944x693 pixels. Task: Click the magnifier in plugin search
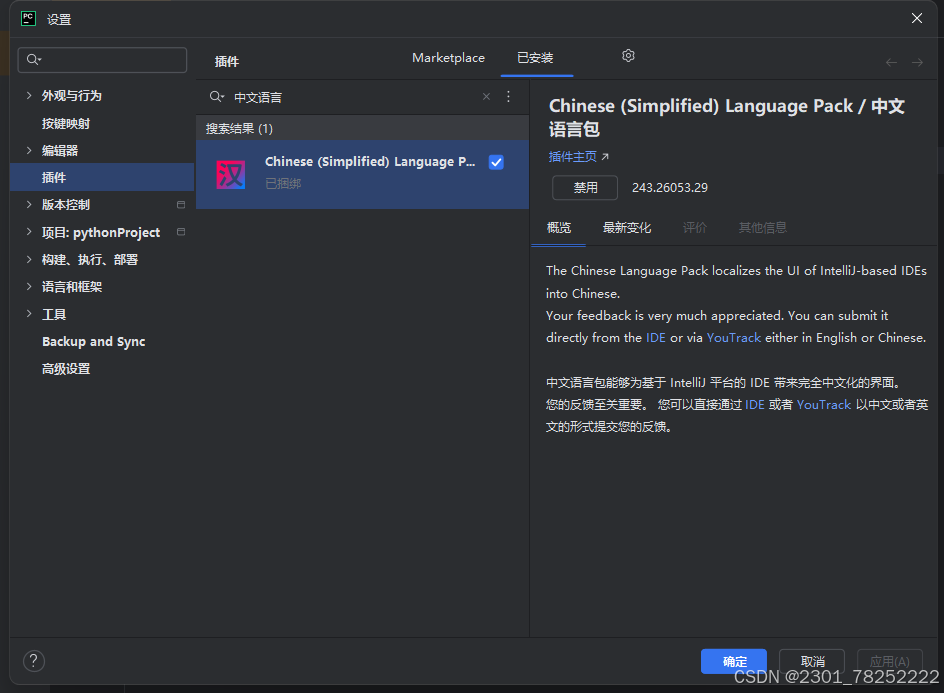coord(216,96)
